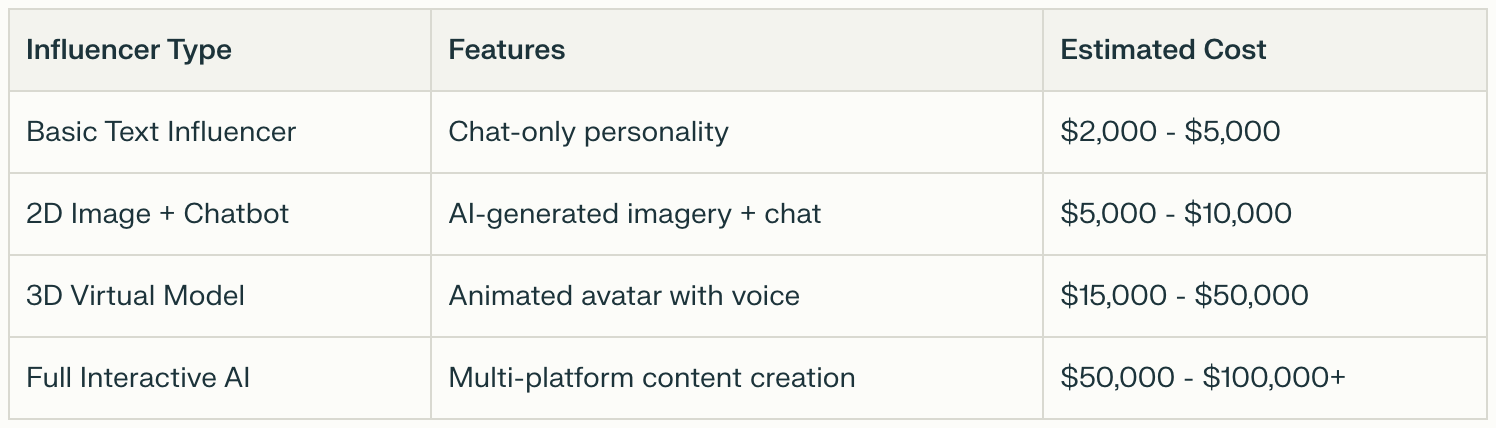Click the $5,000 - $10,000 cost cell

click(x=1176, y=214)
